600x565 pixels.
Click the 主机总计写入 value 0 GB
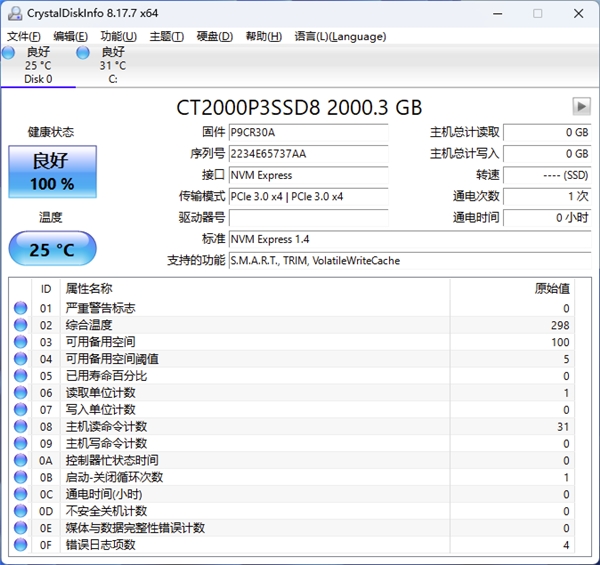(547, 154)
